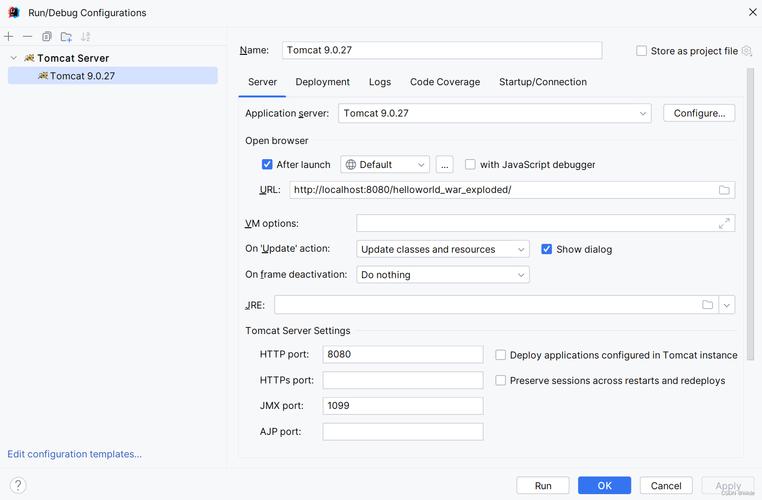Open Edit configuration templates link
The height and width of the screenshot is (500, 762).
coord(74,454)
